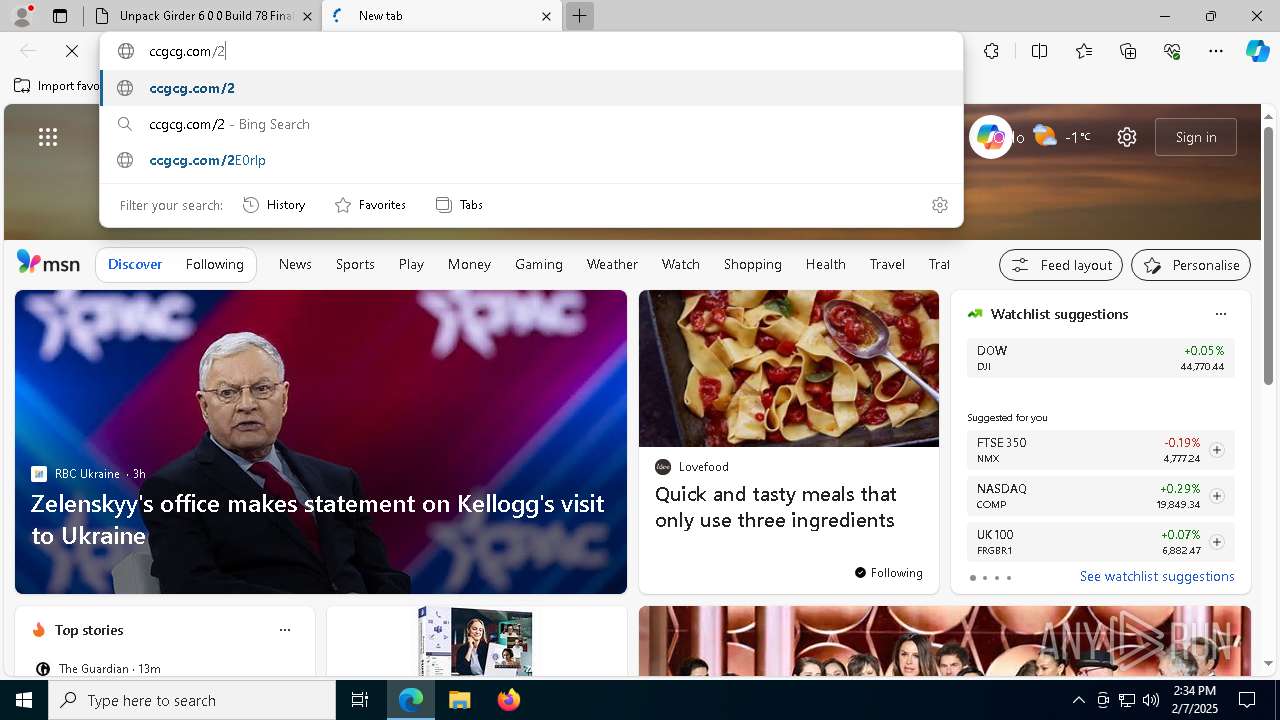The height and width of the screenshot is (720, 1280).
Task: Open Watchlist suggestions more options
Action: 1220,314
